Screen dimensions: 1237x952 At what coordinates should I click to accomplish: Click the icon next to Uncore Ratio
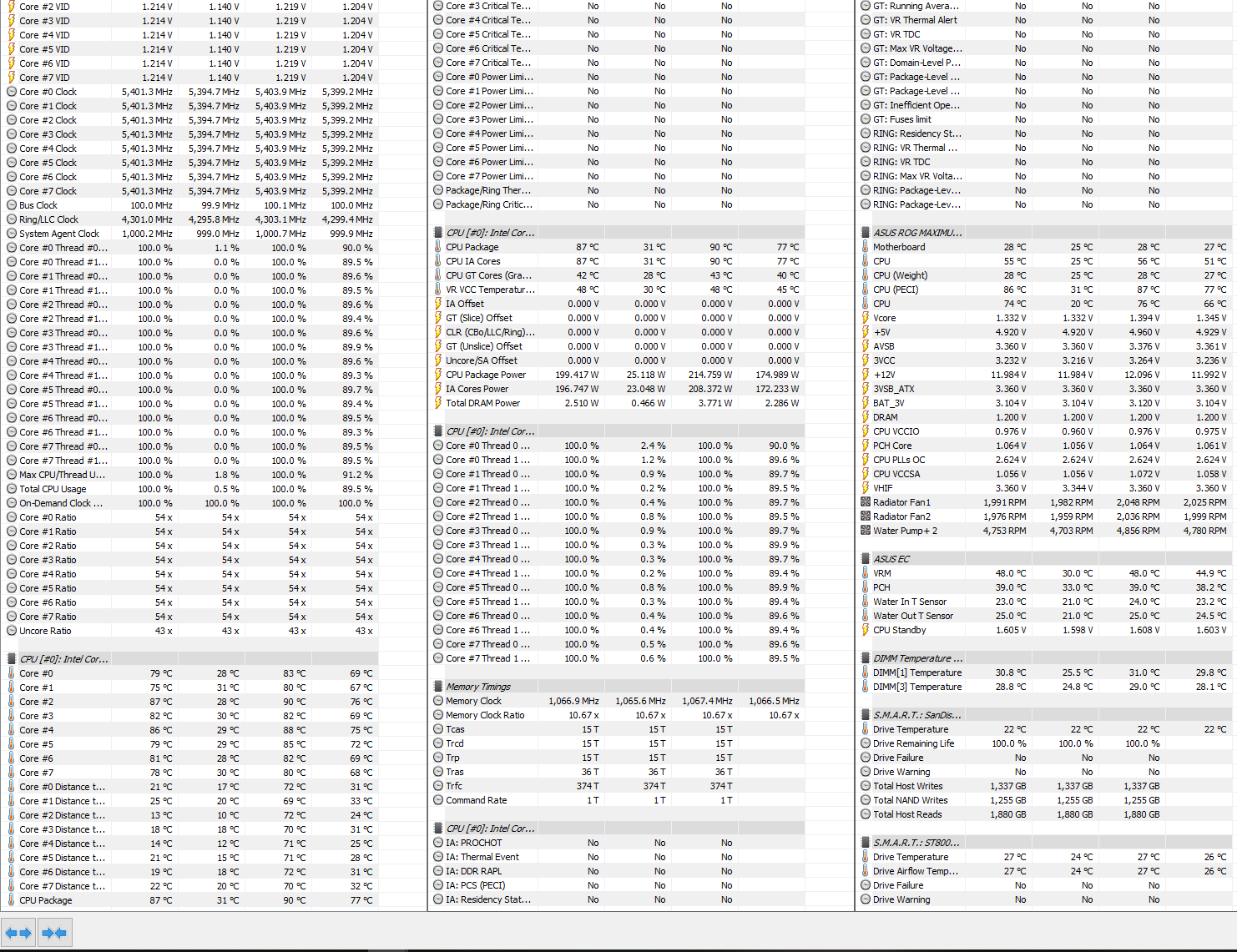pos(12,631)
